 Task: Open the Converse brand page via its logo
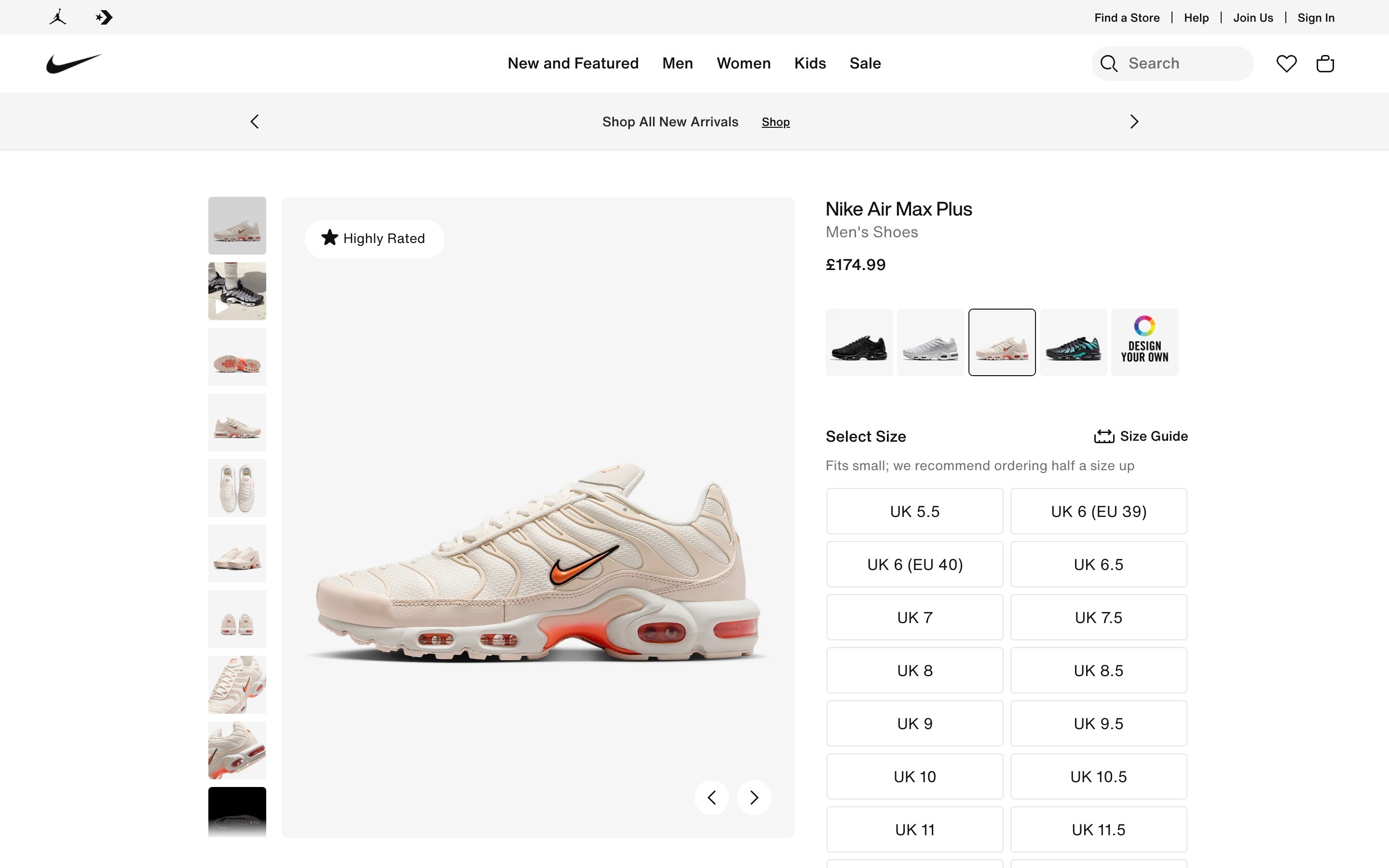point(103,17)
